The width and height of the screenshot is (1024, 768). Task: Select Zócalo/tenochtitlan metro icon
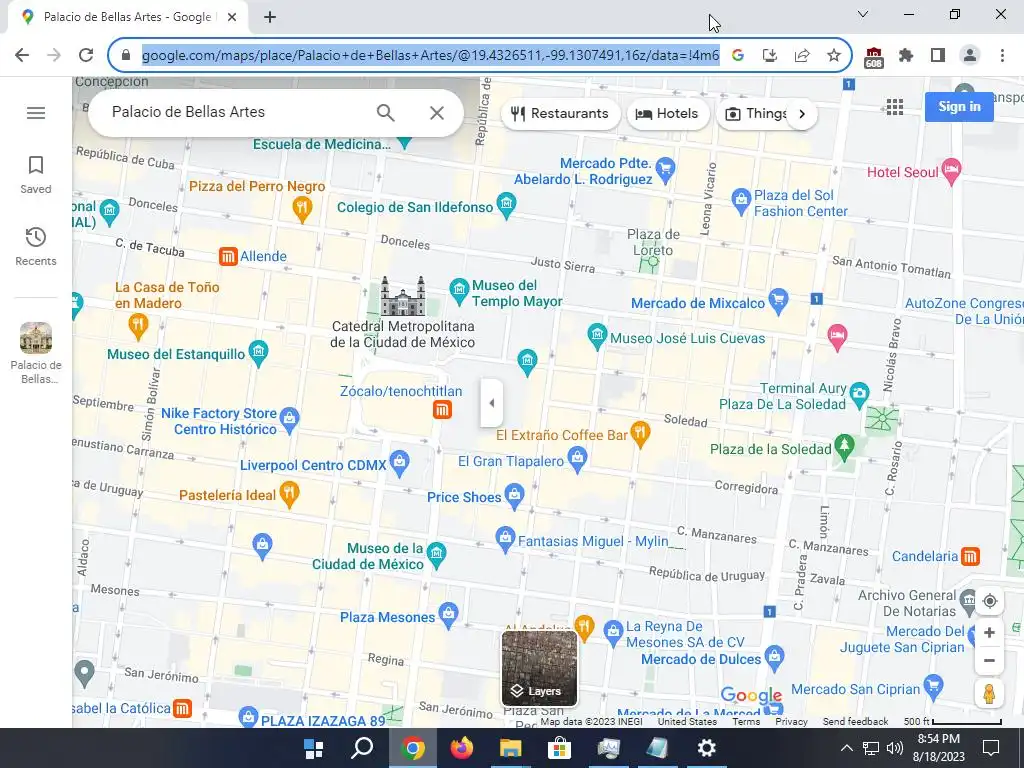pos(442,410)
